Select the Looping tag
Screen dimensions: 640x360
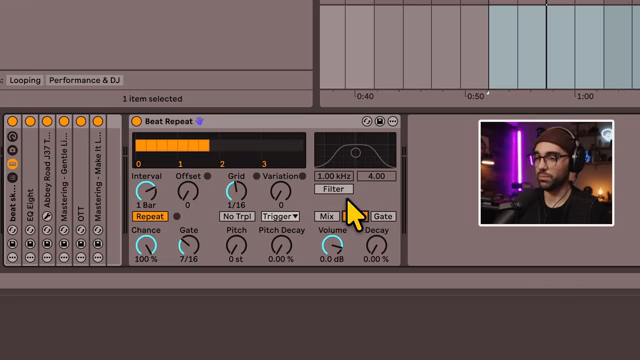[x=25, y=80]
